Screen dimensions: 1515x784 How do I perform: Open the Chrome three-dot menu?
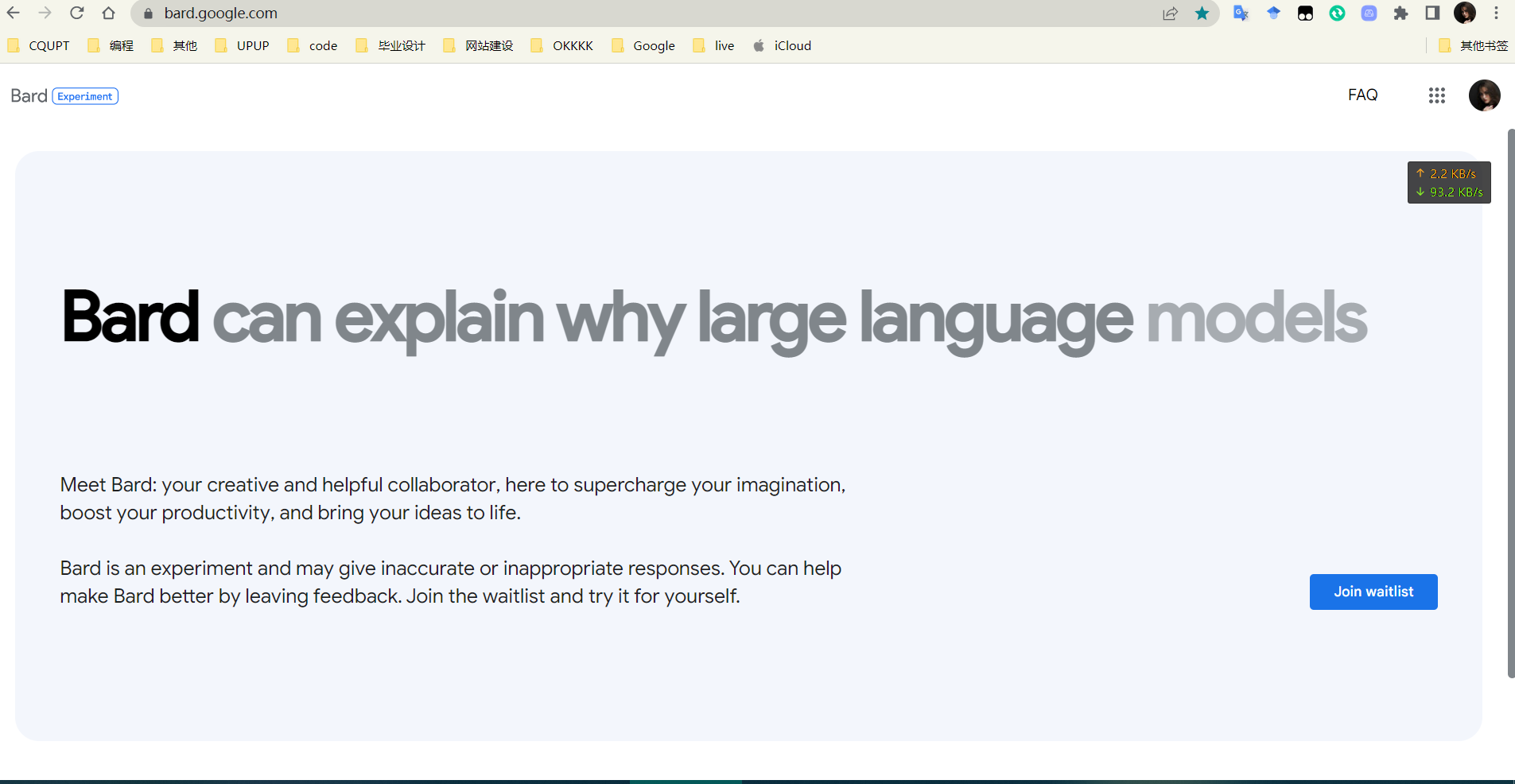[x=1496, y=13]
